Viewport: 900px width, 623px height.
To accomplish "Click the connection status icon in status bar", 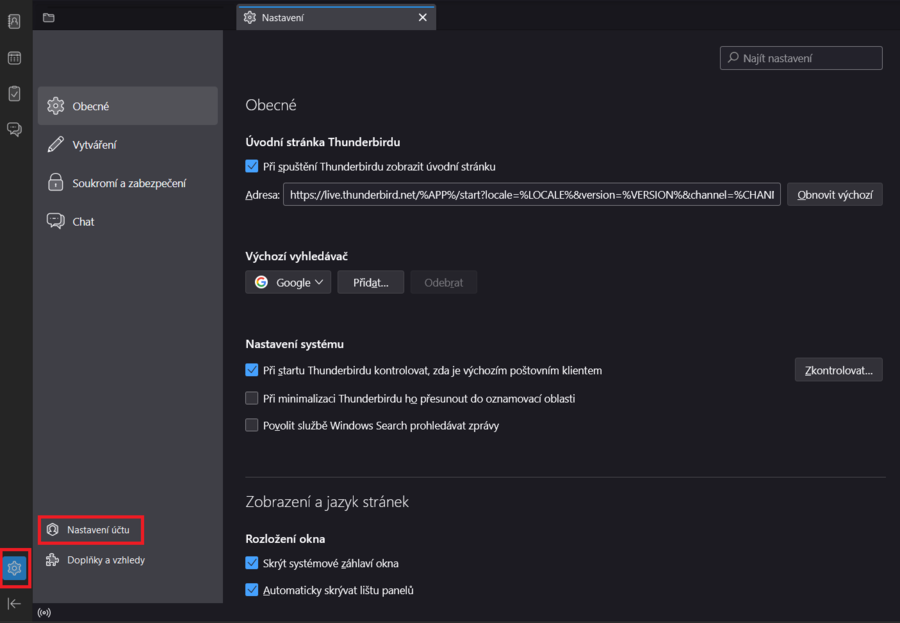I will coord(43,612).
